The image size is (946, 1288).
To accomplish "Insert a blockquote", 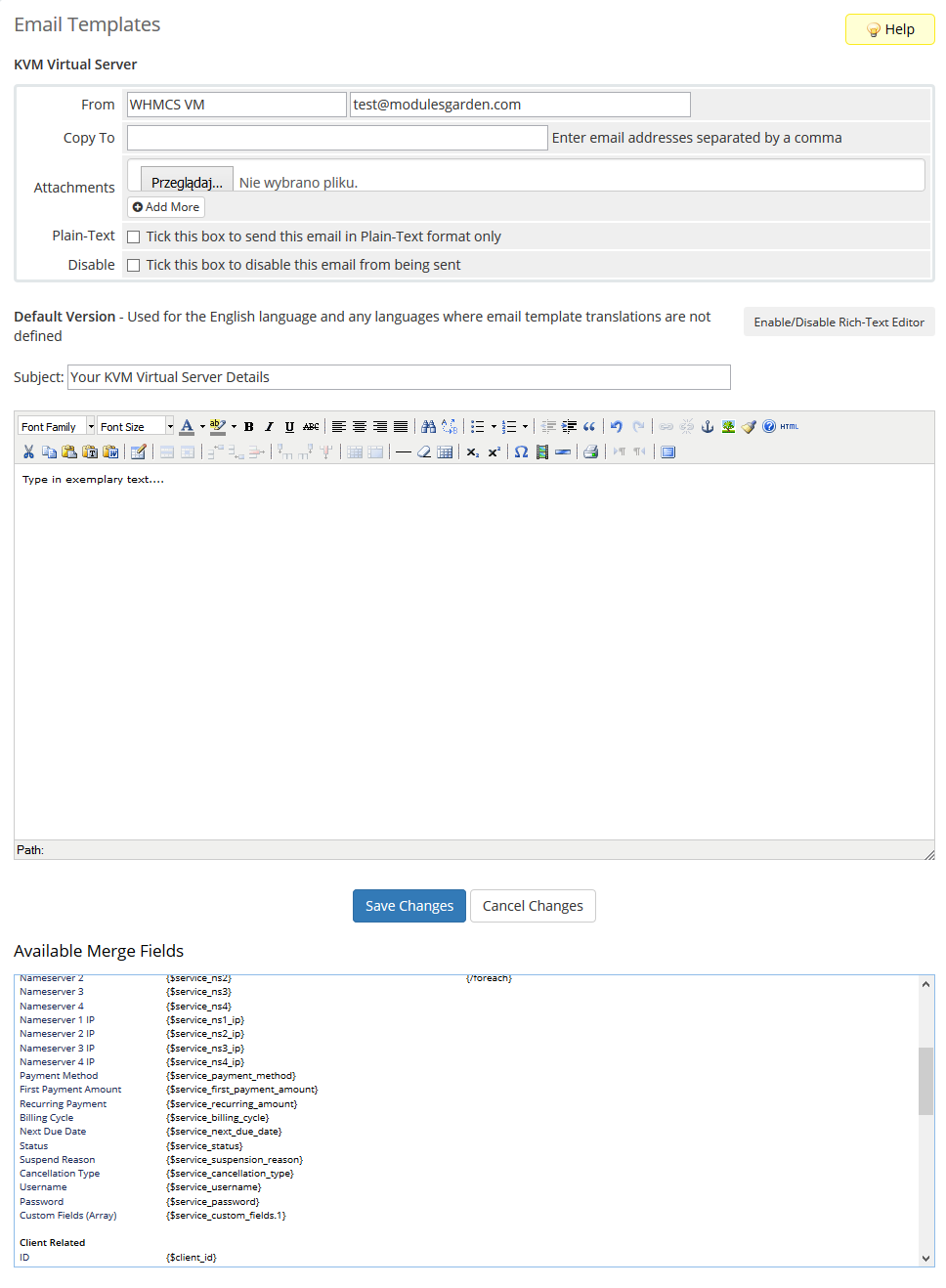I will coord(589,426).
